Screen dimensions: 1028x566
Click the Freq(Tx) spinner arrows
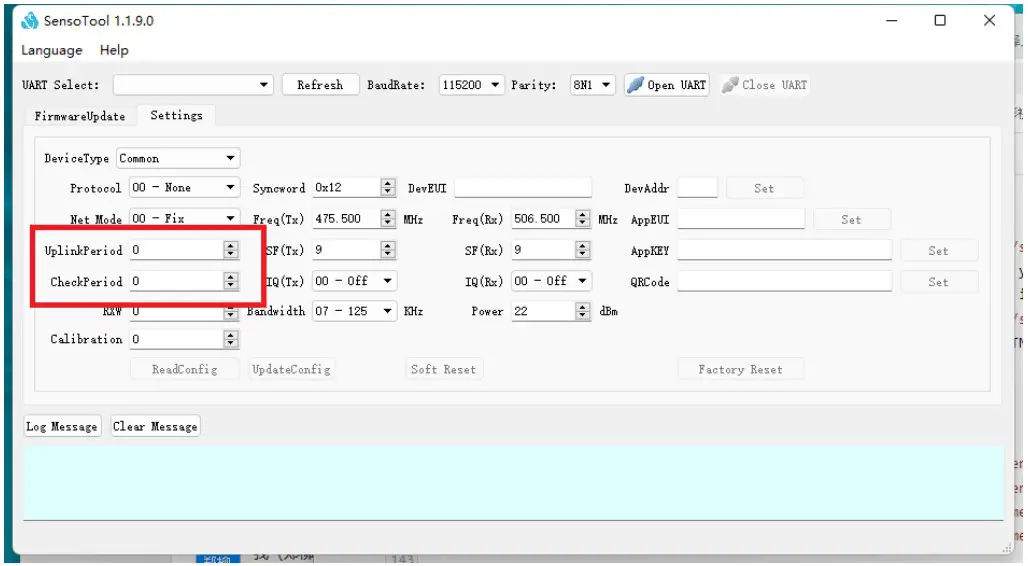click(388, 218)
